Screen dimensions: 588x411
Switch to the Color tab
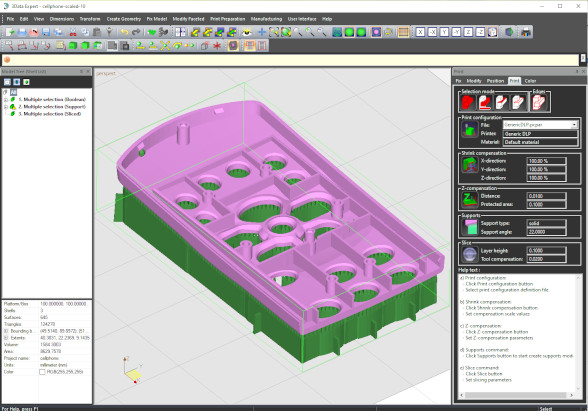pyautogui.click(x=530, y=81)
